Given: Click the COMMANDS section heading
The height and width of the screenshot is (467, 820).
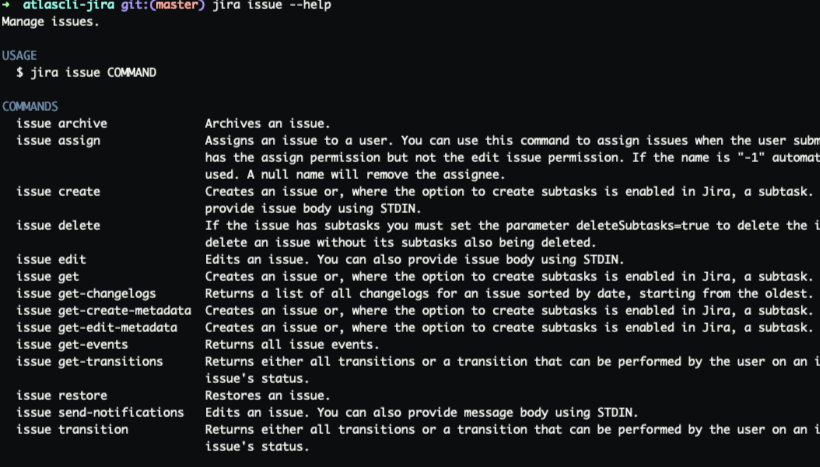Looking at the screenshot, I should [30, 106].
